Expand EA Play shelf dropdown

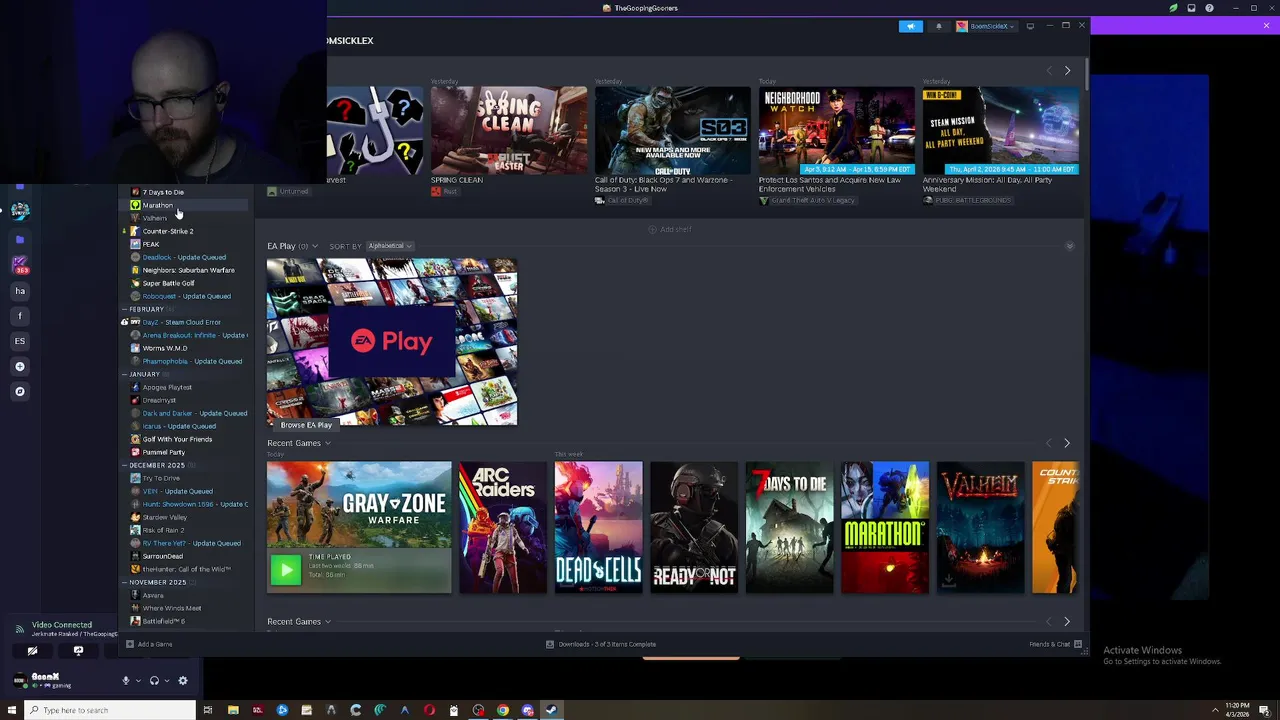click(x=314, y=246)
